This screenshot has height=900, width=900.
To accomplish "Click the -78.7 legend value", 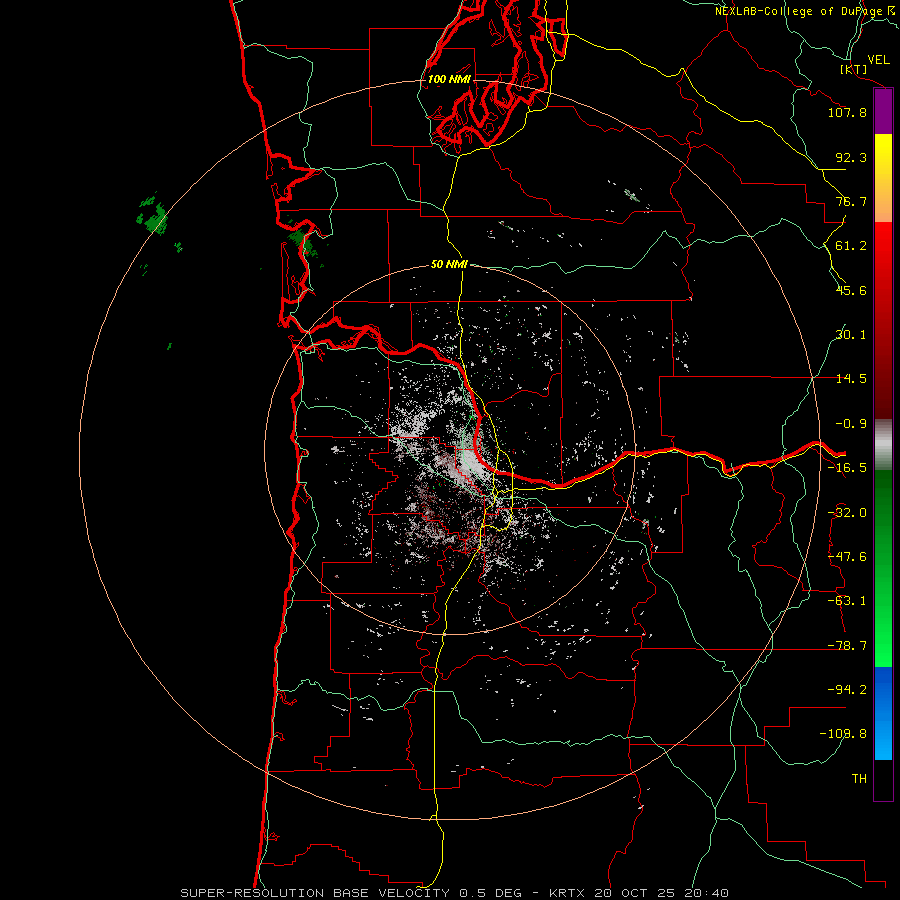I will click(x=847, y=646).
